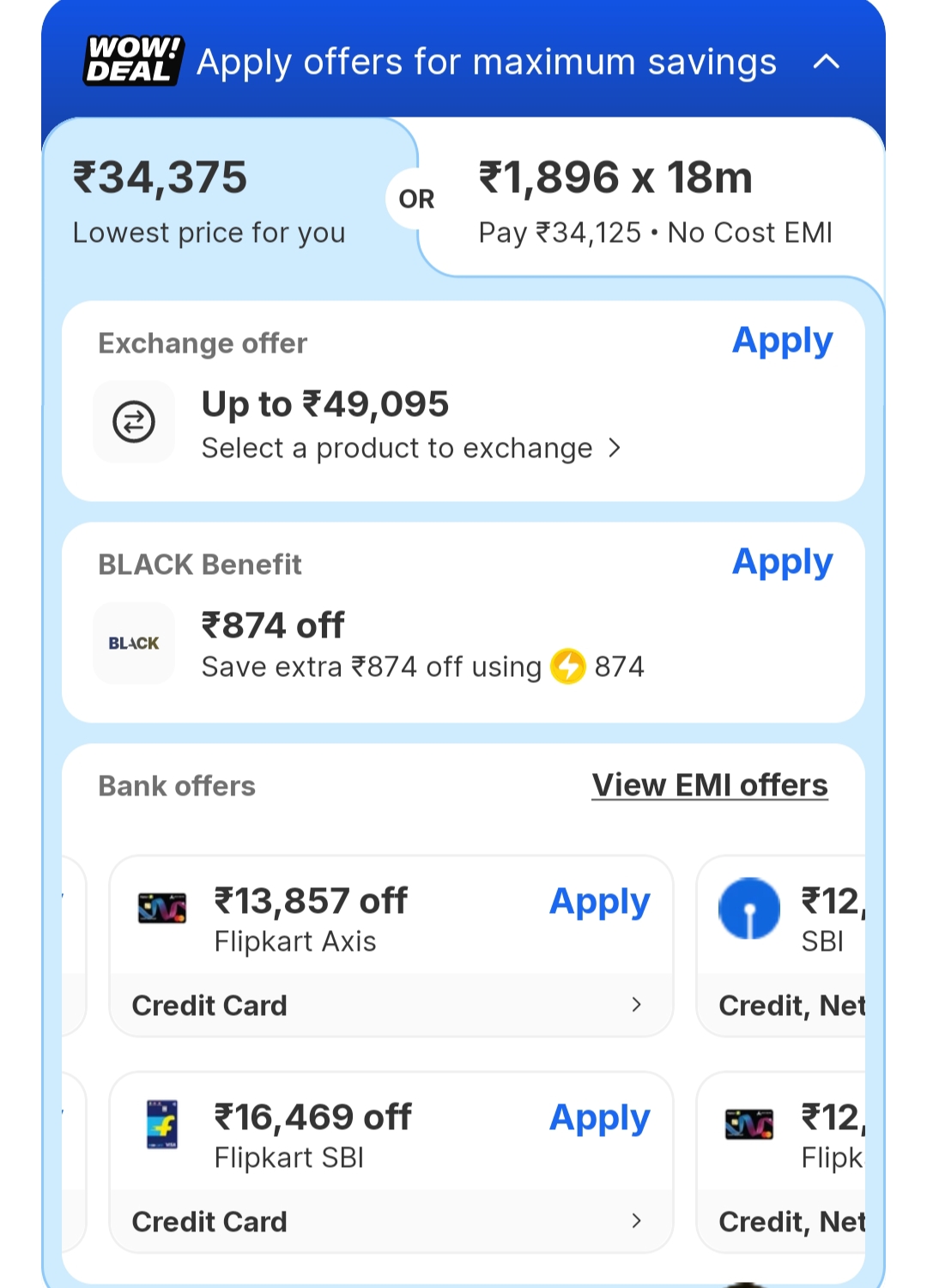Screen dimensions: 927x1288
Task: Tap the WOW! DEAL badge icon
Action: coord(133,60)
